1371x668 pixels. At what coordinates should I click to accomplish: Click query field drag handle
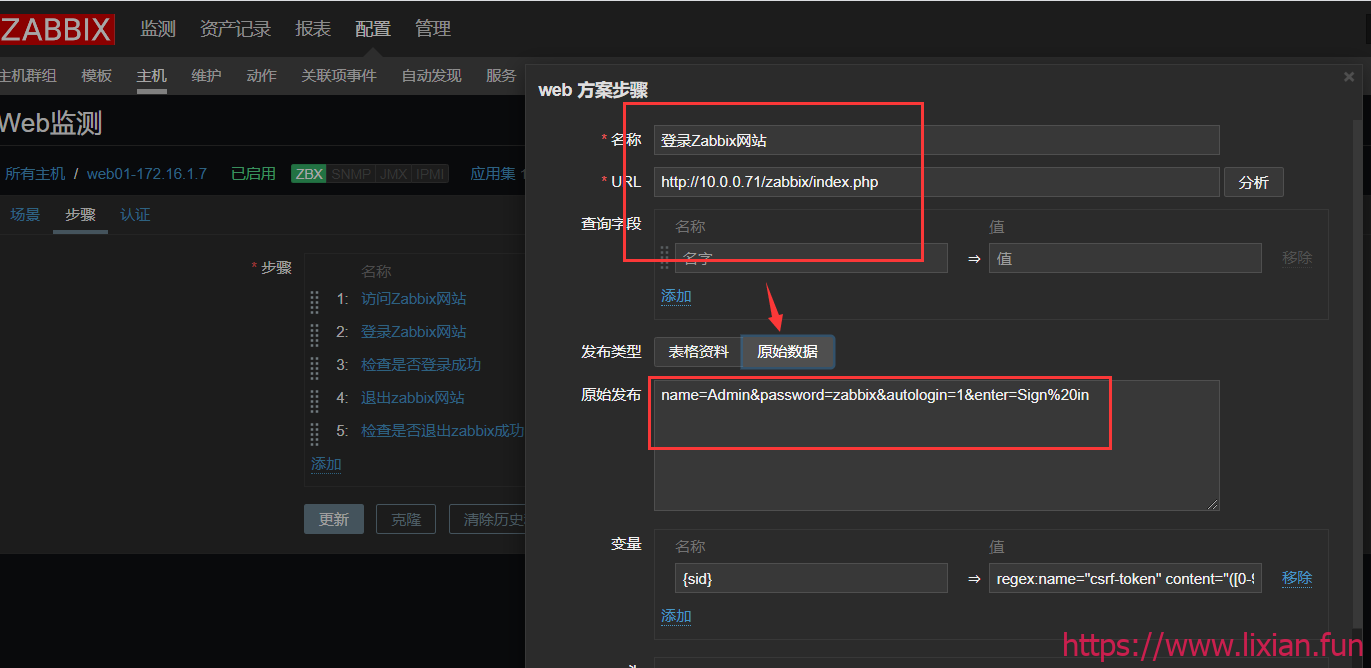(x=665, y=258)
